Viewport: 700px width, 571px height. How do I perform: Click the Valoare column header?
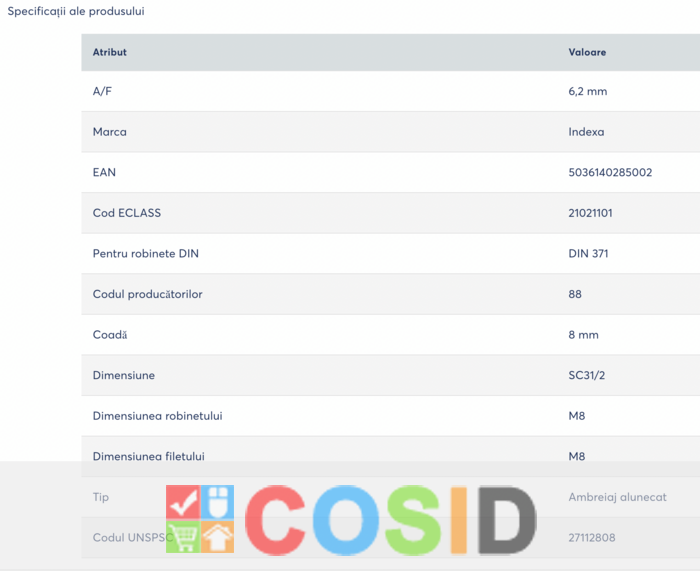(x=587, y=52)
